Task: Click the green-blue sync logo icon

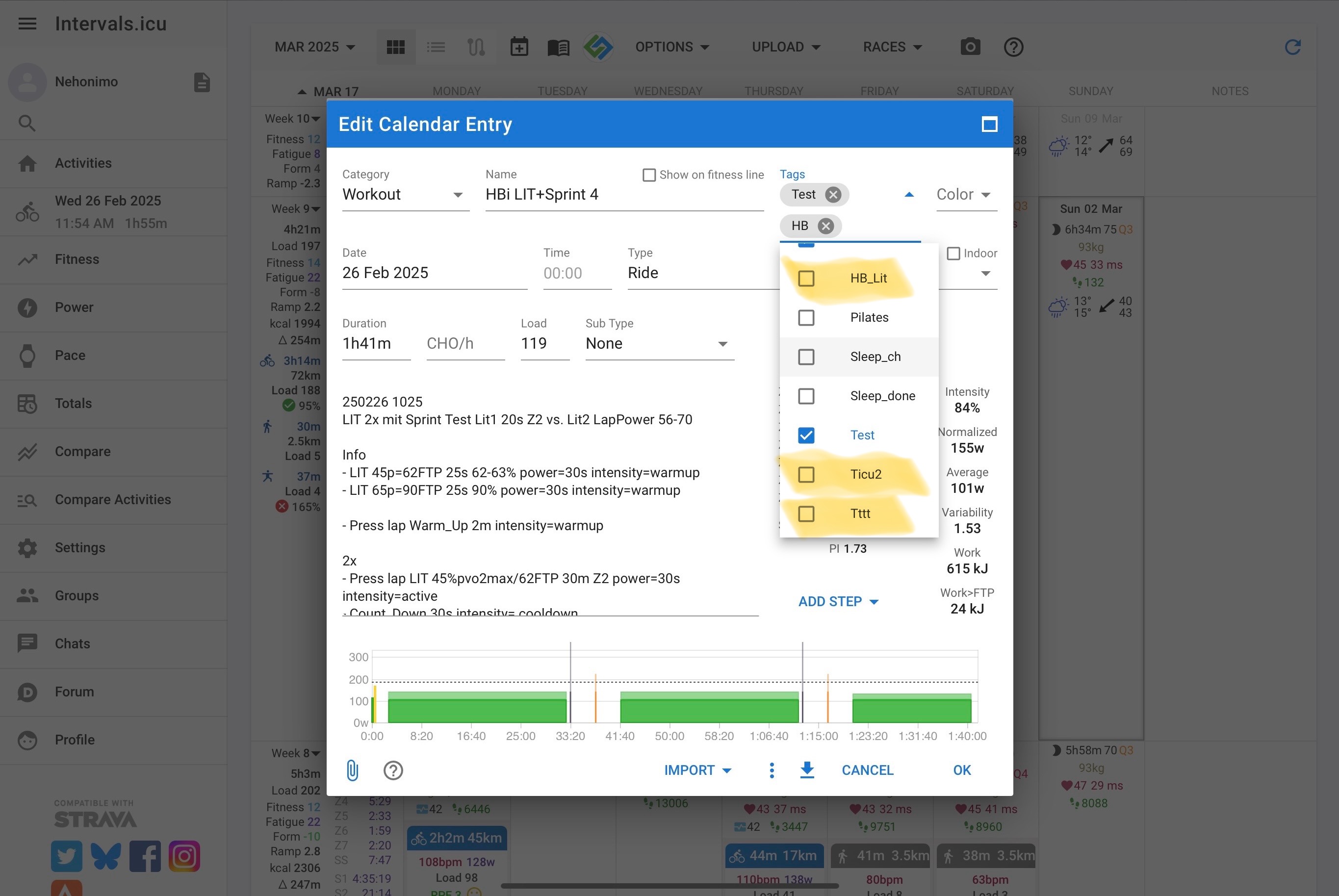Action: pyautogui.click(x=598, y=46)
